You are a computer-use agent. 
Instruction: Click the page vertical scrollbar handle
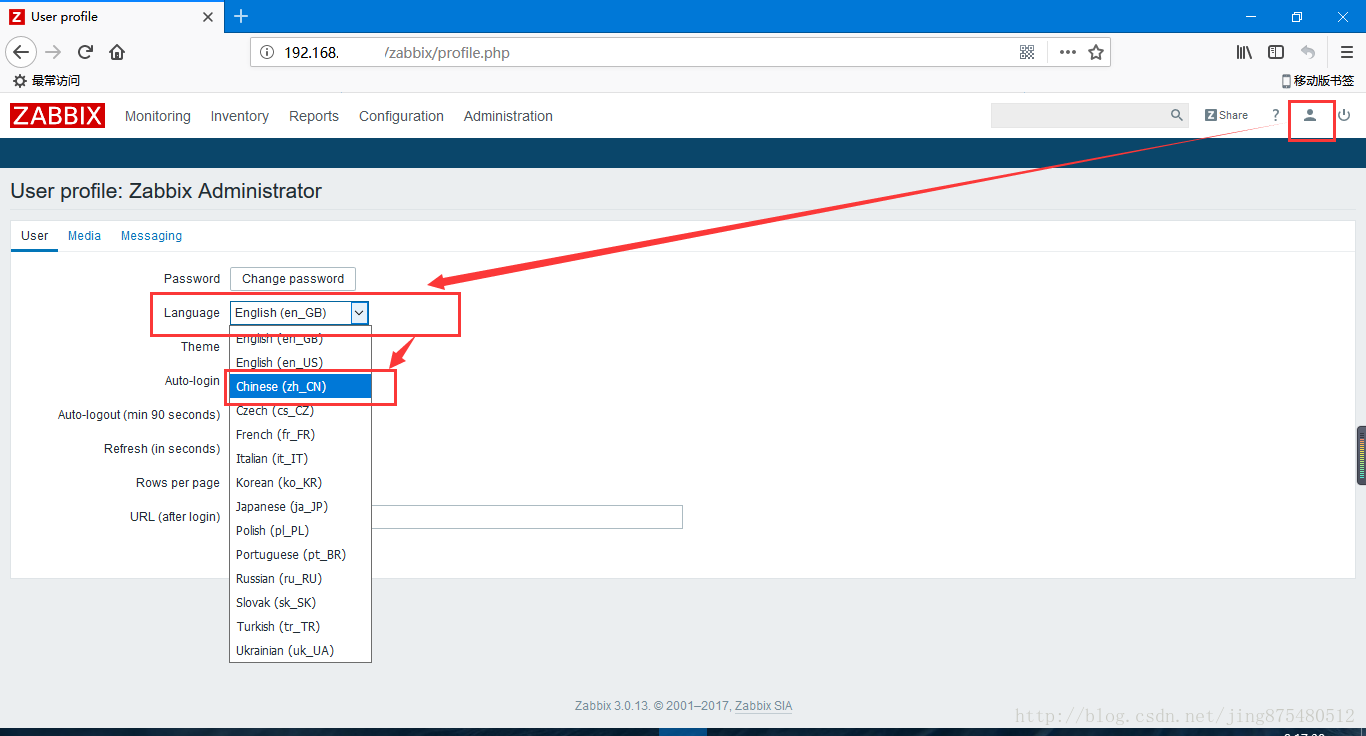1361,455
